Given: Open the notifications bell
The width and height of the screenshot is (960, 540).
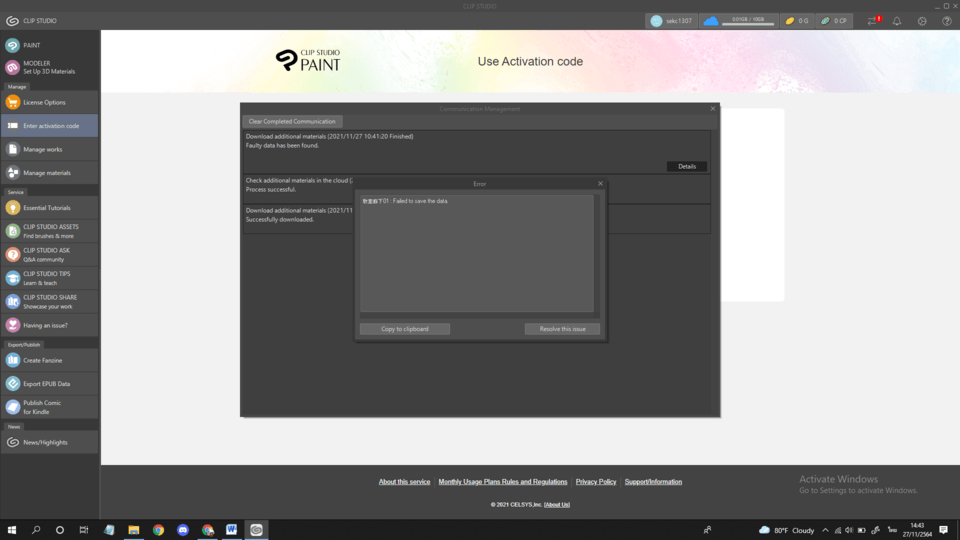Looking at the screenshot, I should pyautogui.click(x=897, y=21).
